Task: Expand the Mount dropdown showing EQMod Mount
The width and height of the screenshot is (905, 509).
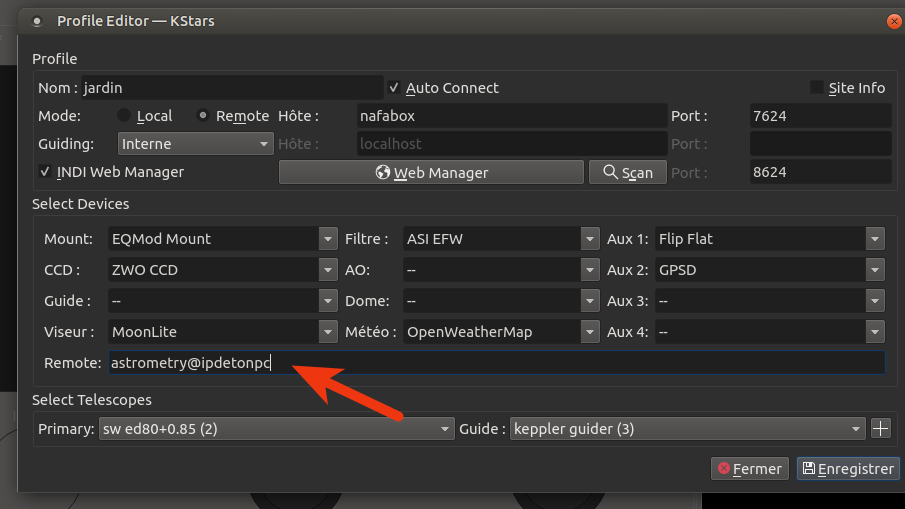Action: (x=222, y=239)
